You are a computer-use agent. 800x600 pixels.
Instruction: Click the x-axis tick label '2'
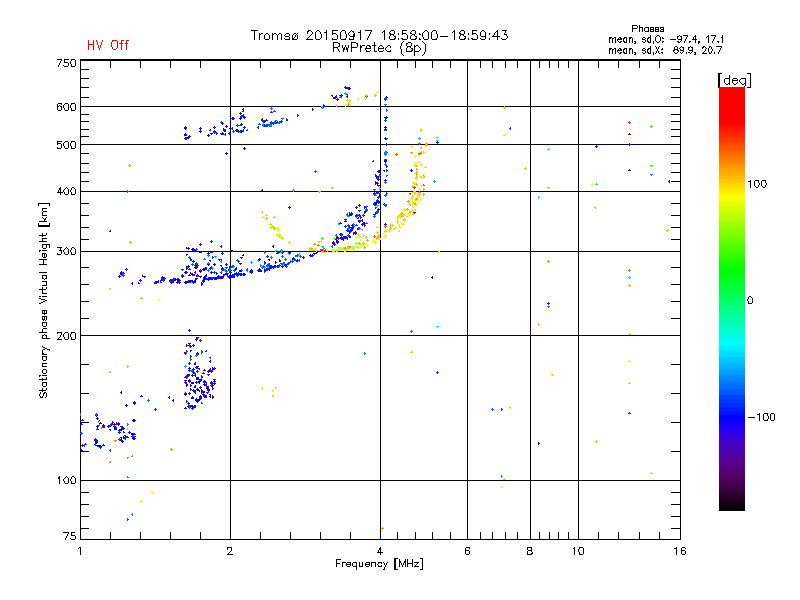tap(230, 551)
